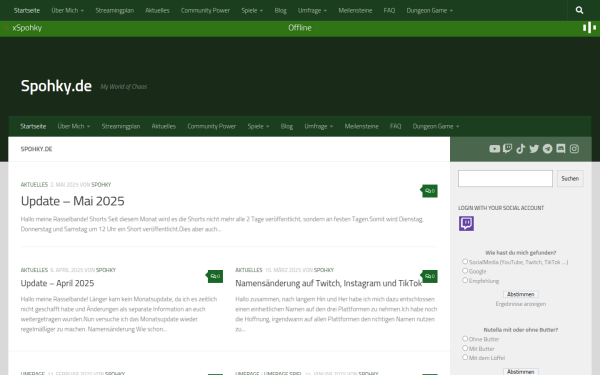600x375 pixels.
Task: Open Meilensteine in top bar
Action: point(355,10)
